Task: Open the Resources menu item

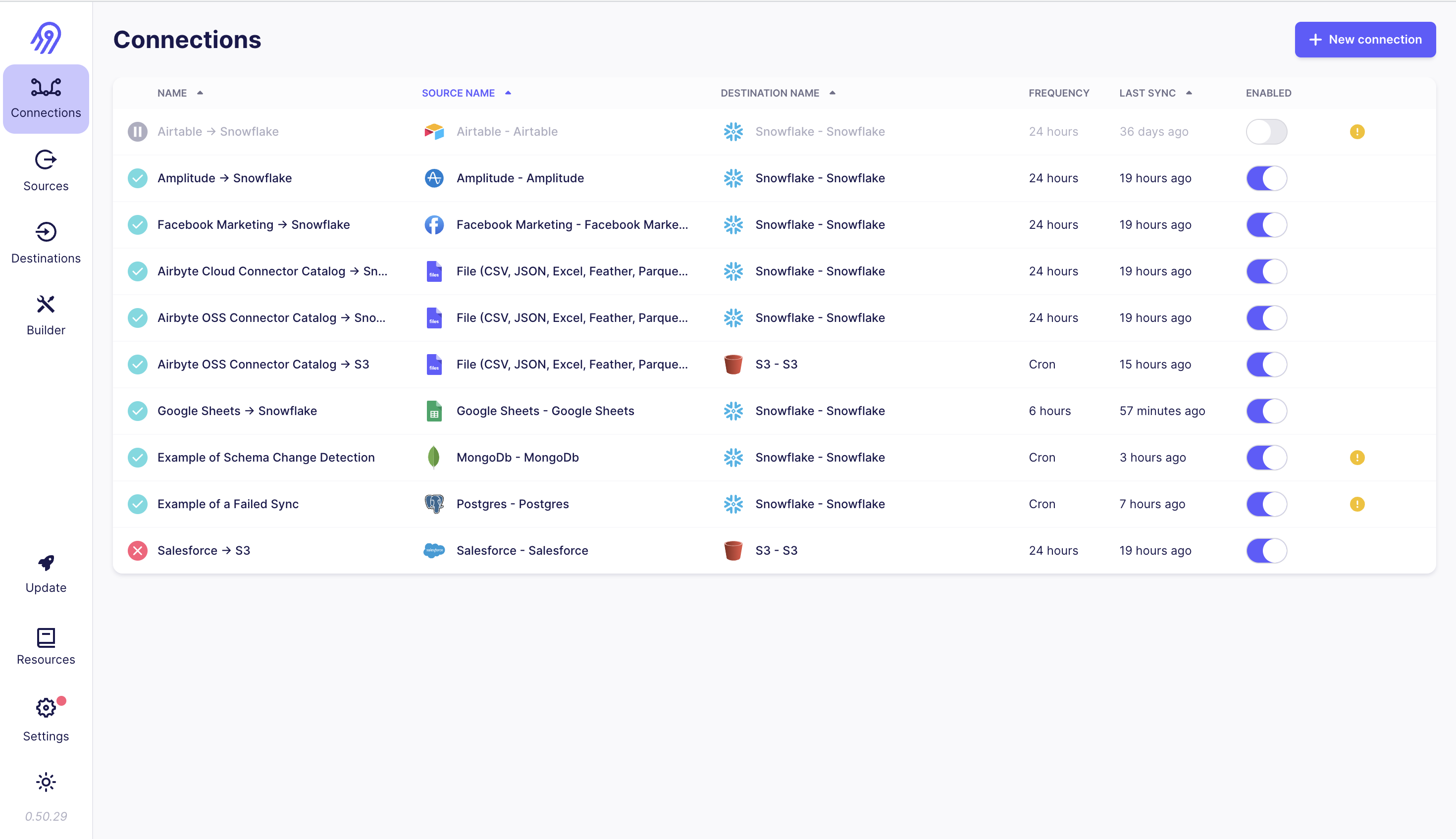Action: pos(46,646)
